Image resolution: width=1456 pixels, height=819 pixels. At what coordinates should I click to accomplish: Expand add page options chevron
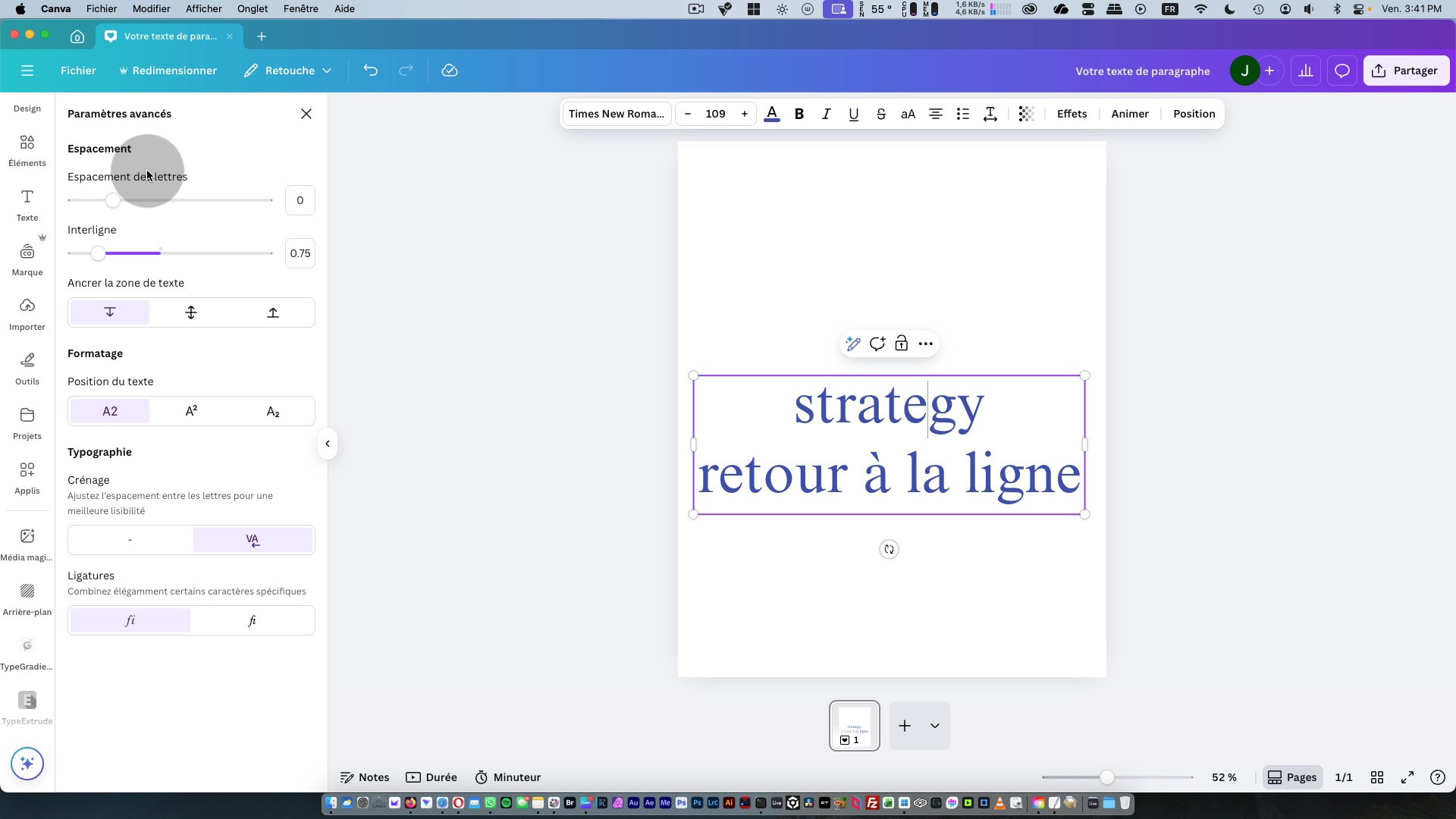click(934, 726)
